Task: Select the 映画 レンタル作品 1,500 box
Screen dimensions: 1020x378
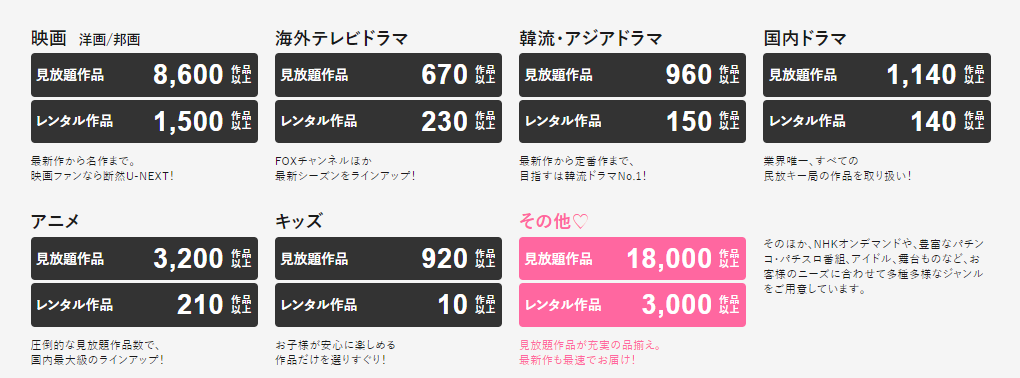Action: pyautogui.click(x=144, y=121)
